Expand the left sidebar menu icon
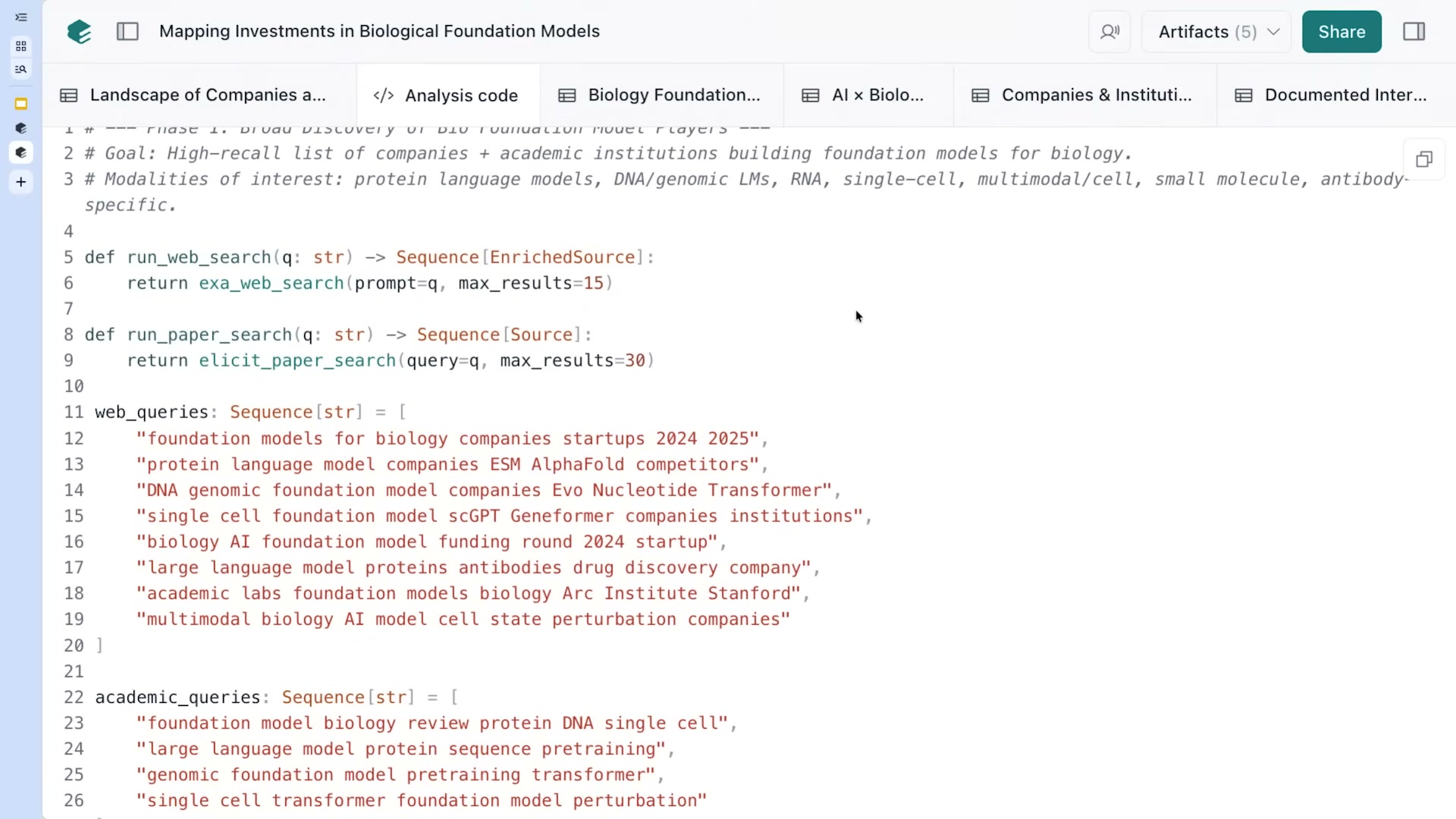1456x819 pixels. (x=21, y=17)
